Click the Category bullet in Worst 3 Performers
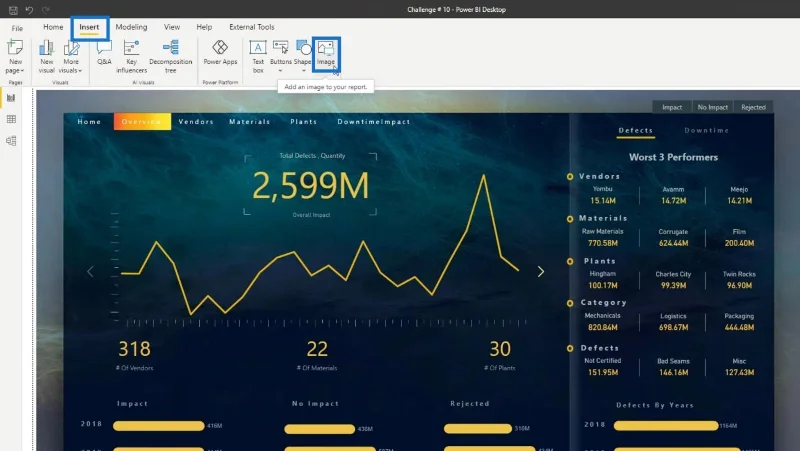800x451 pixels. click(x=570, y=303)
